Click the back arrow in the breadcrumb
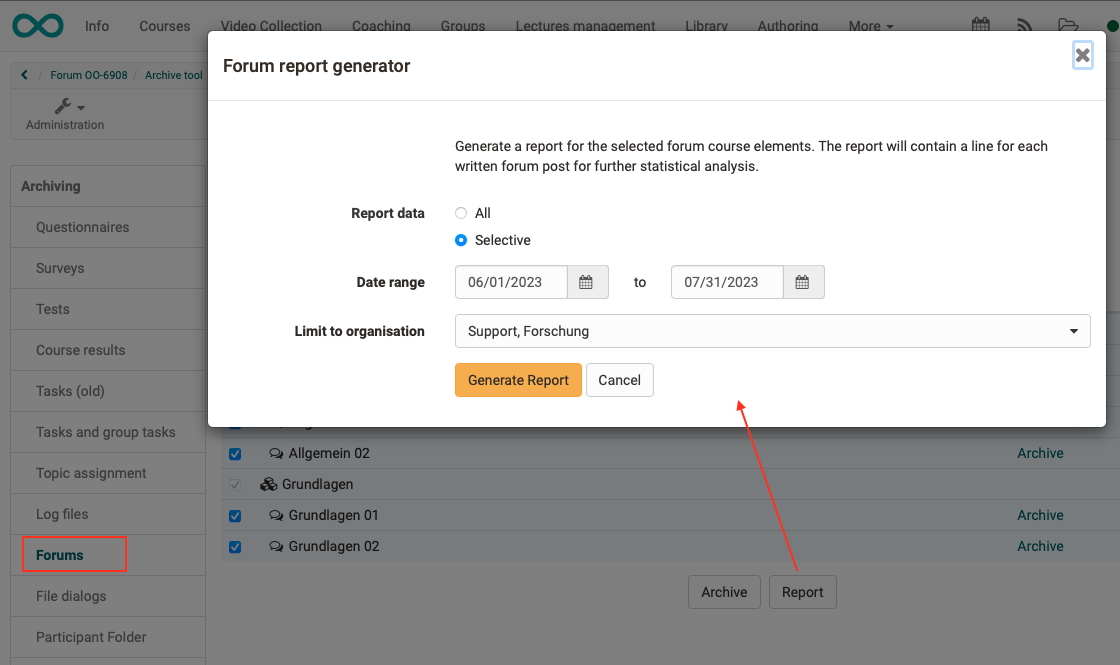 click(23, 74)
